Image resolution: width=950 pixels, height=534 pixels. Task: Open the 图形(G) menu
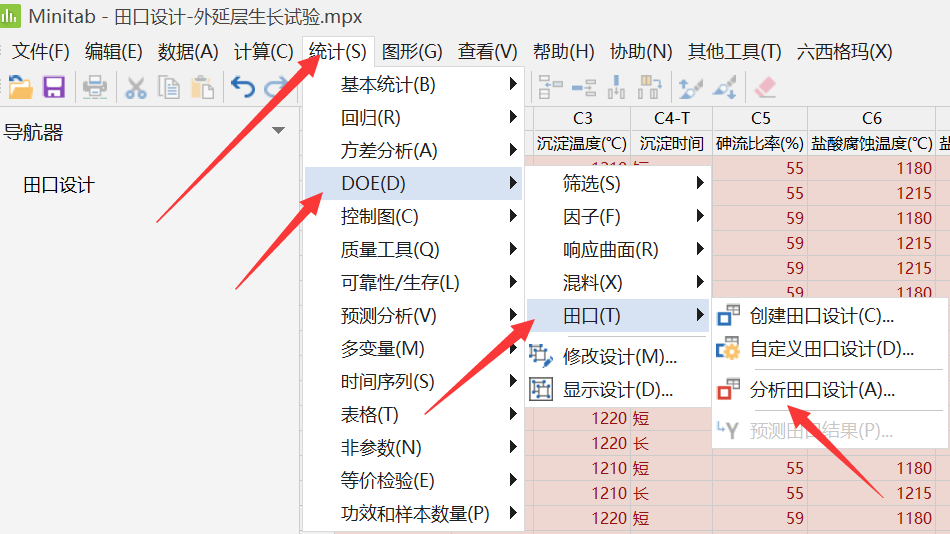pos(412,52)
